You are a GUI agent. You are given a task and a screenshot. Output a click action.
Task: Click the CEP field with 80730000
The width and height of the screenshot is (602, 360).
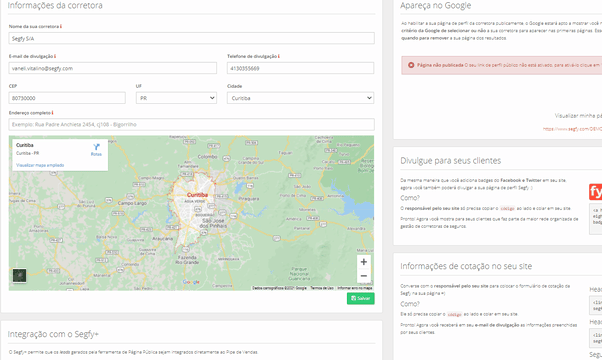coord(67,98)
